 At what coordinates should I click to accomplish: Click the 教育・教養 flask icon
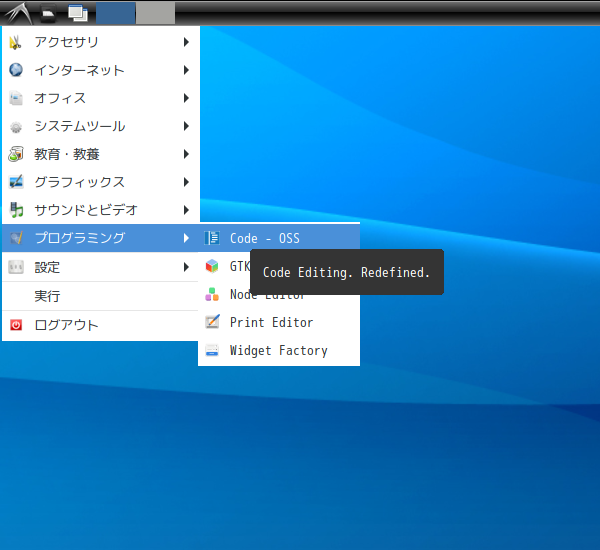16,154
